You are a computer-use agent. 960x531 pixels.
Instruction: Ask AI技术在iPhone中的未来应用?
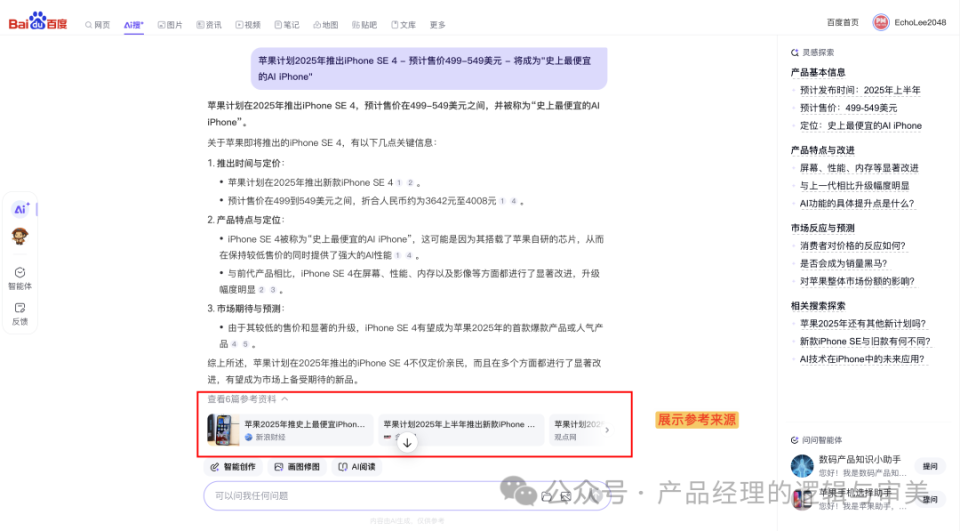tap(862, 360)
